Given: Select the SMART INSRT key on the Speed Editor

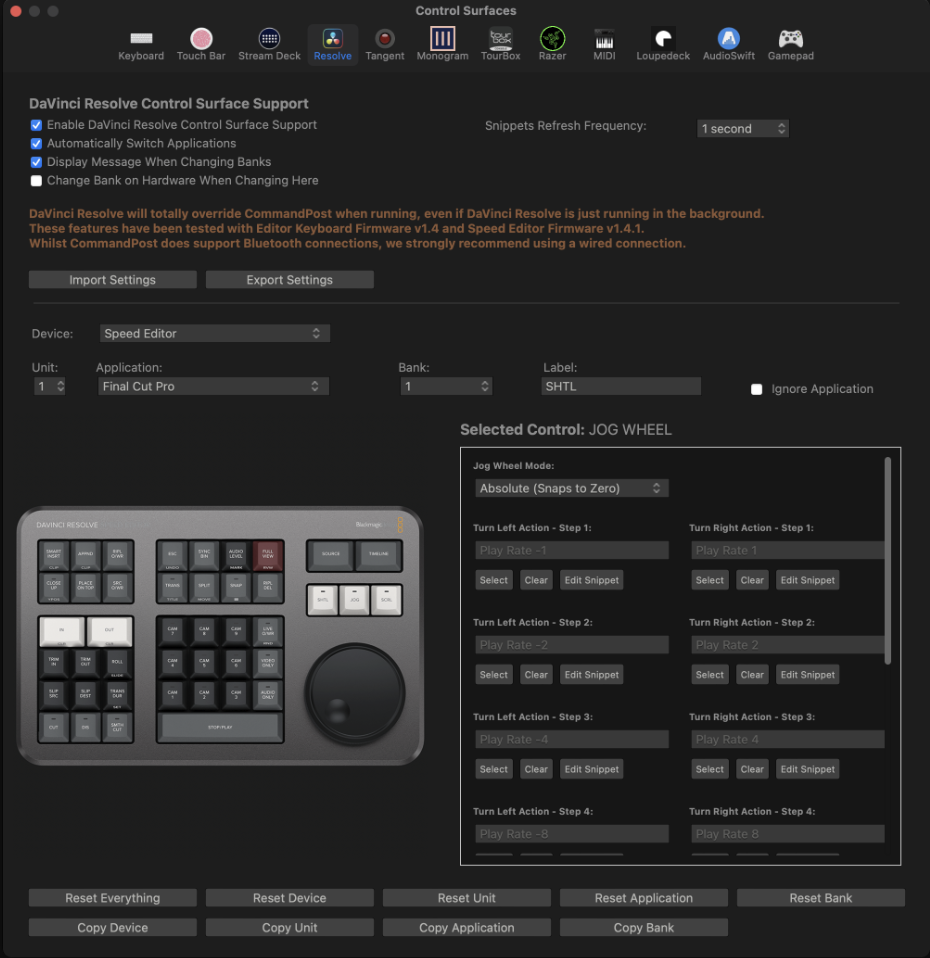Looking at the screenshot, I should point(54,555).
